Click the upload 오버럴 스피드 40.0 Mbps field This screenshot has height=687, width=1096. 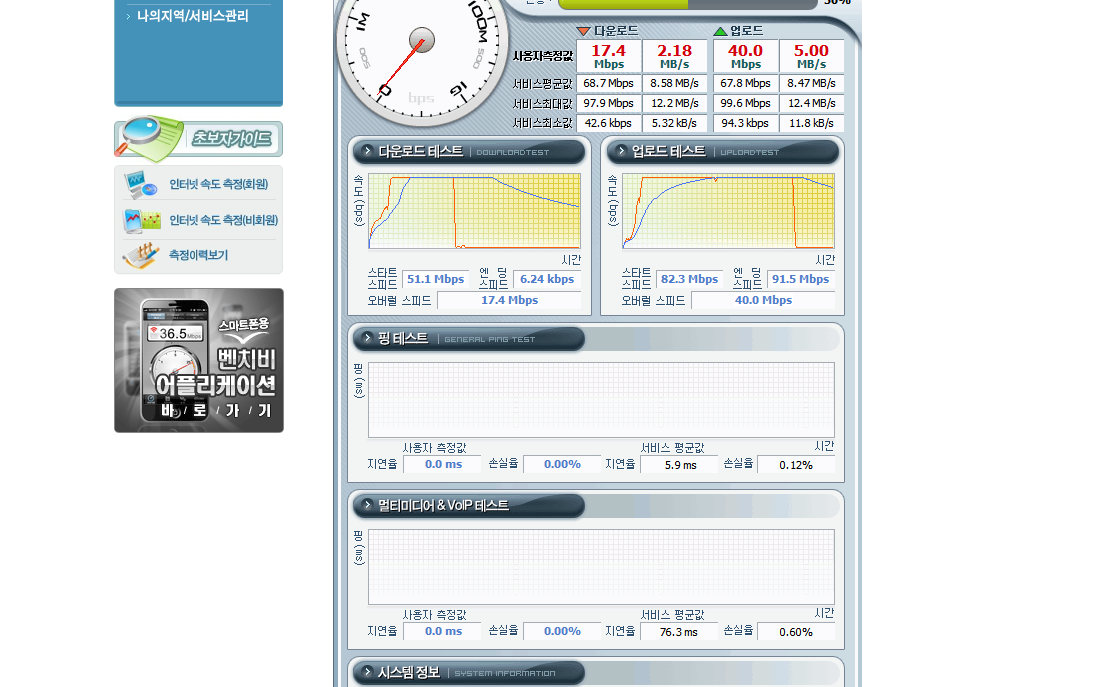[x=763, y=300]
